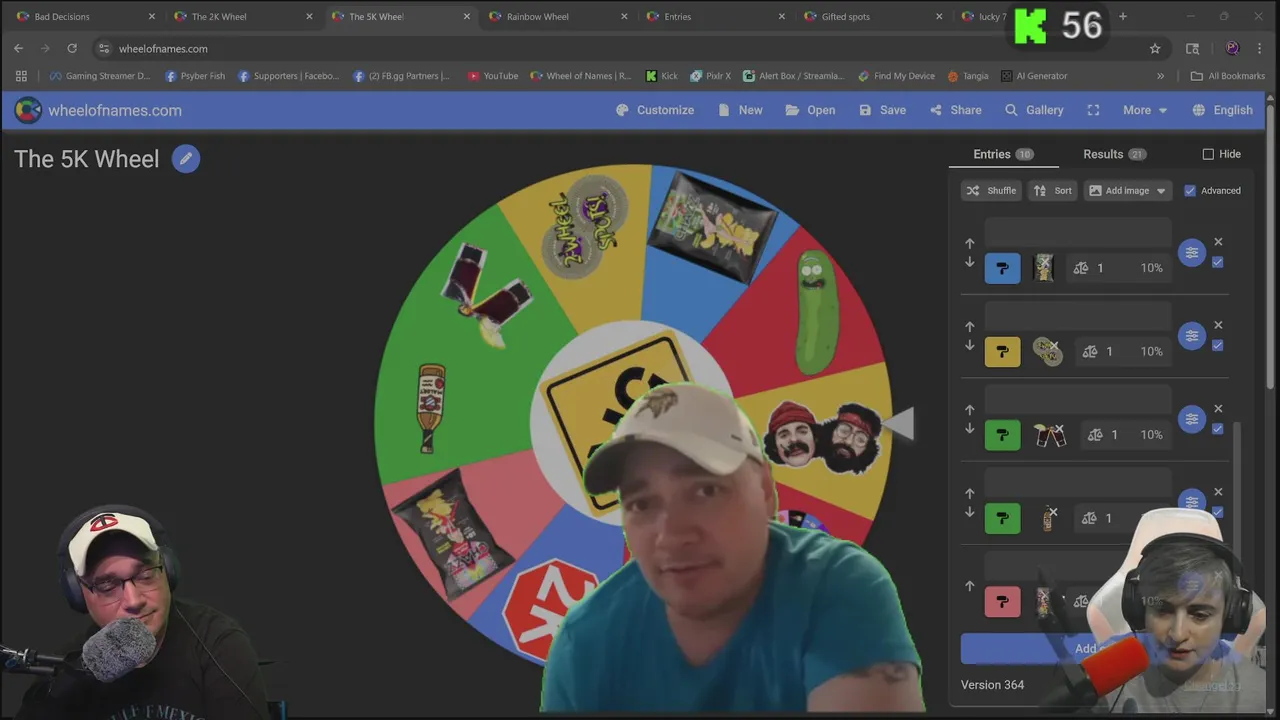
Task: Disable the yellow entry checkbox
Action: pos(1217,345)
